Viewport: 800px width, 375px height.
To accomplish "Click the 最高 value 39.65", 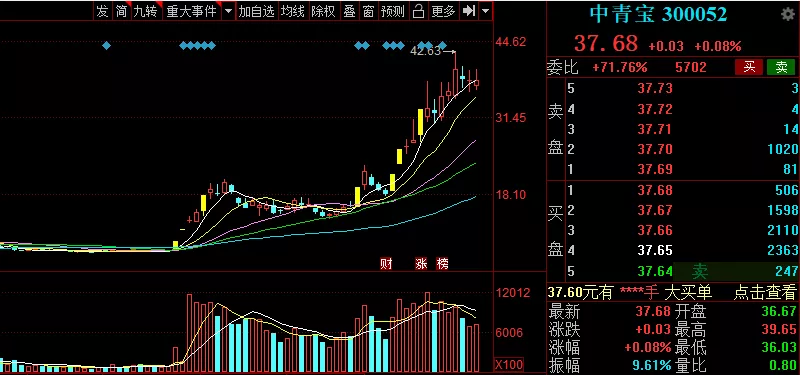I will 779,330.
